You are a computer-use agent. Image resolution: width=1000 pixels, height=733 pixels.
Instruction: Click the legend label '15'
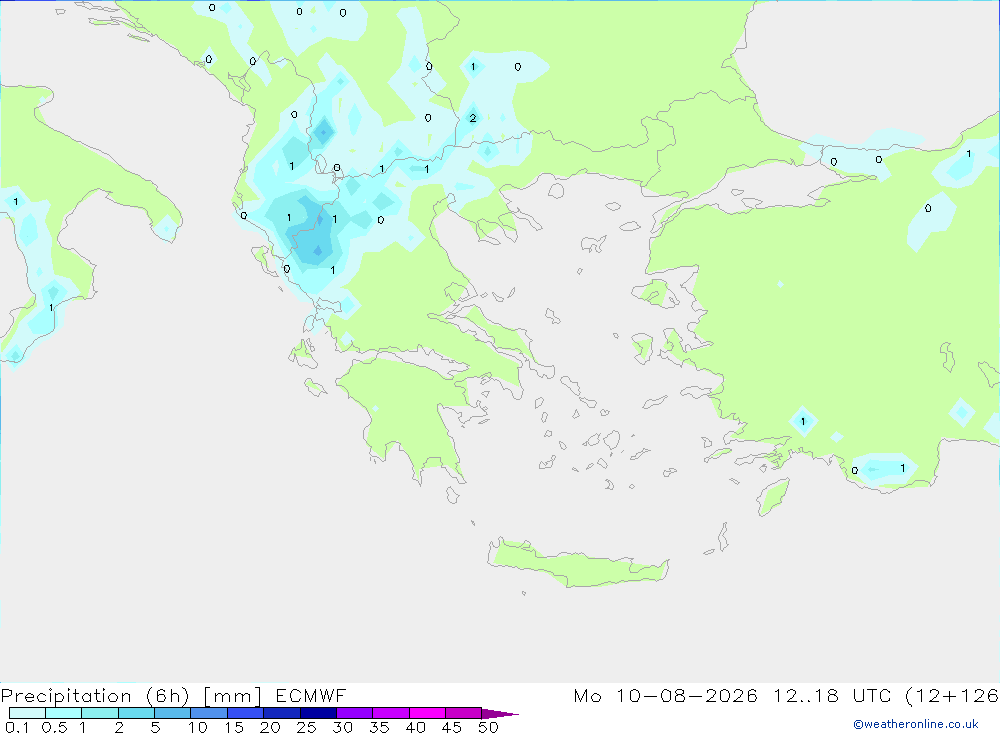tap(234, 727)
